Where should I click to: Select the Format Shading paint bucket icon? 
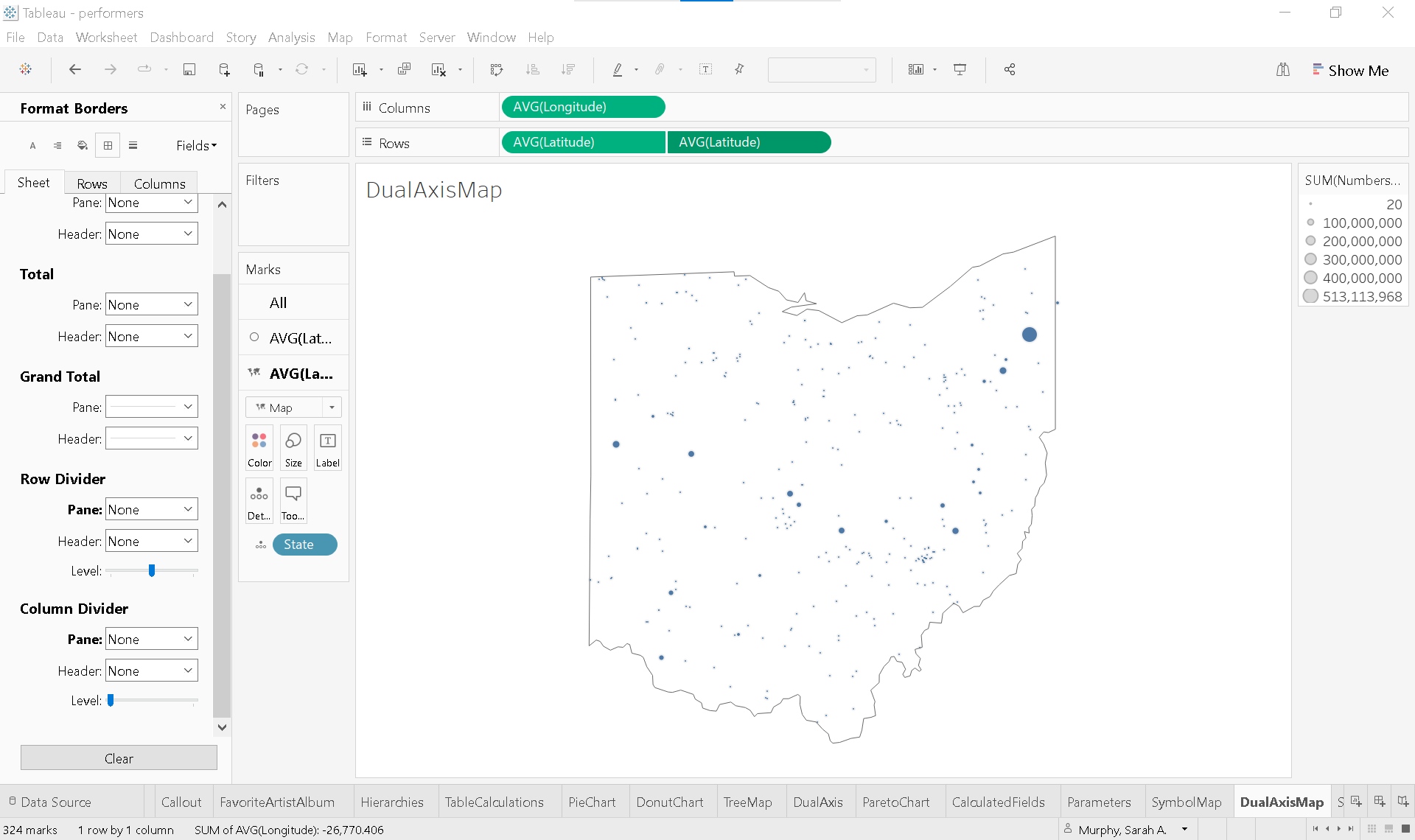[83, 145]
